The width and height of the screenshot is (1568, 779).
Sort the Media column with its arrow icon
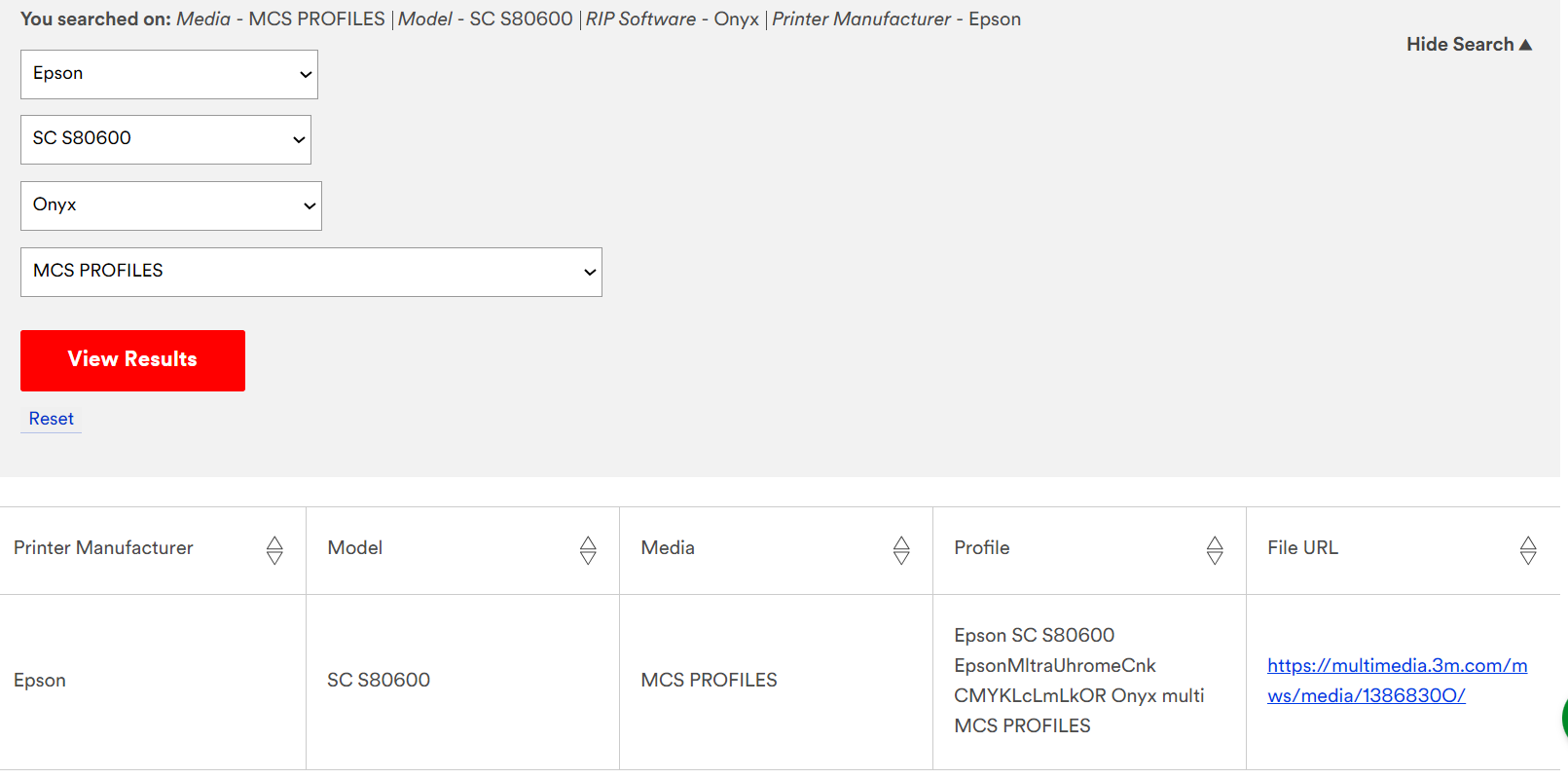[901, 550]
